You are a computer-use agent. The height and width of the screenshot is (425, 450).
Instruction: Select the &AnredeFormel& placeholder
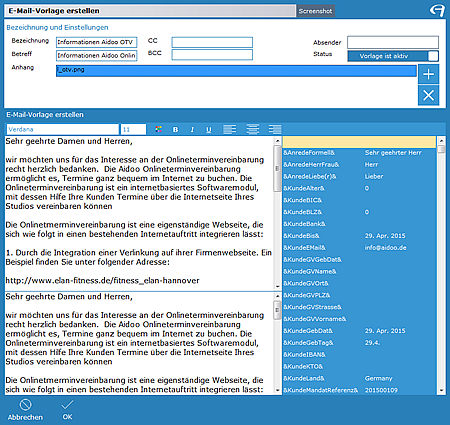tap(309, 153)
